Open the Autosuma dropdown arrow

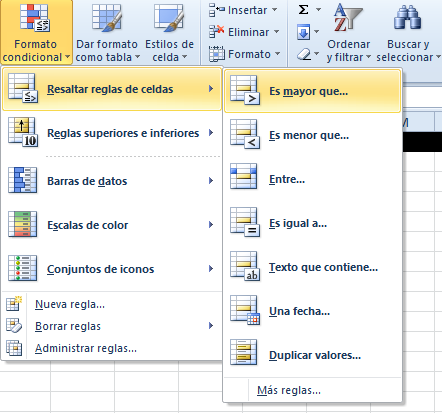(318, 10)
